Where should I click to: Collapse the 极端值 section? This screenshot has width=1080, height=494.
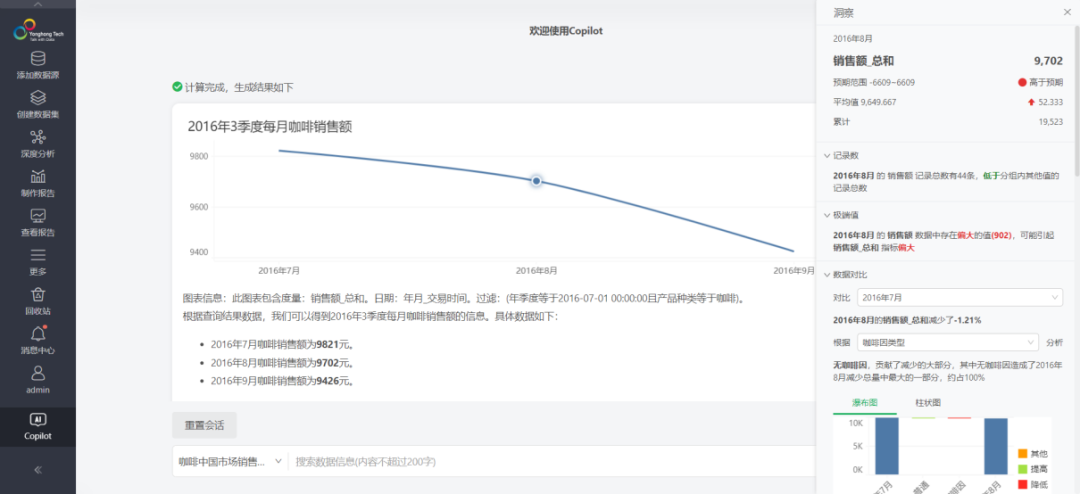coord(826,215)
